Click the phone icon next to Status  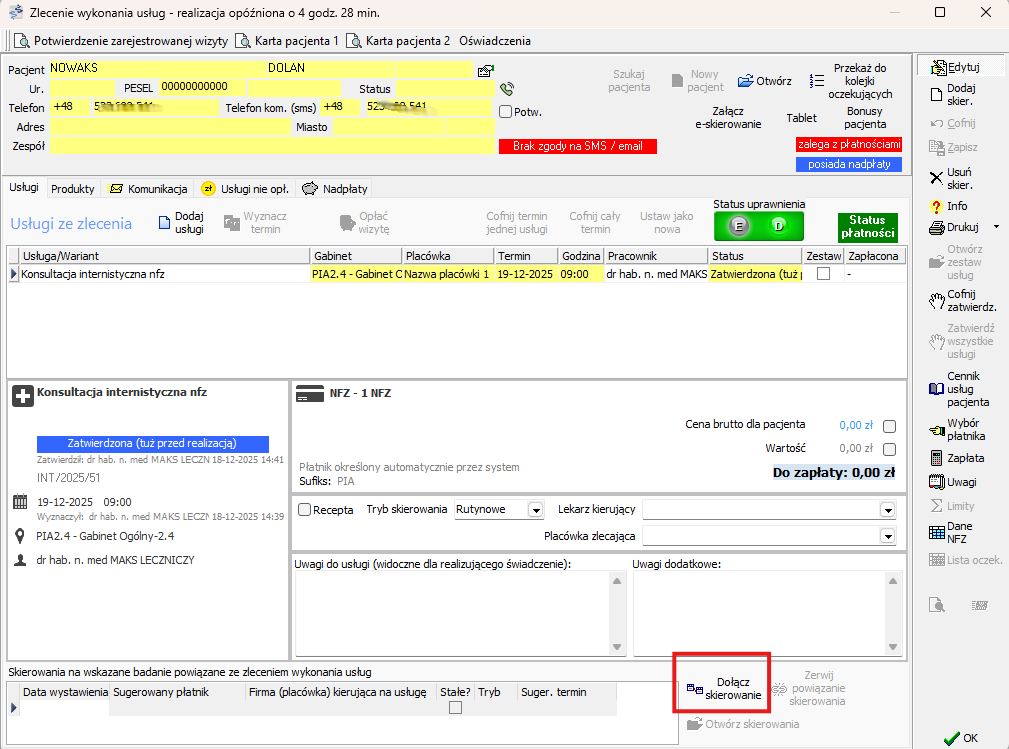[507, 89]
